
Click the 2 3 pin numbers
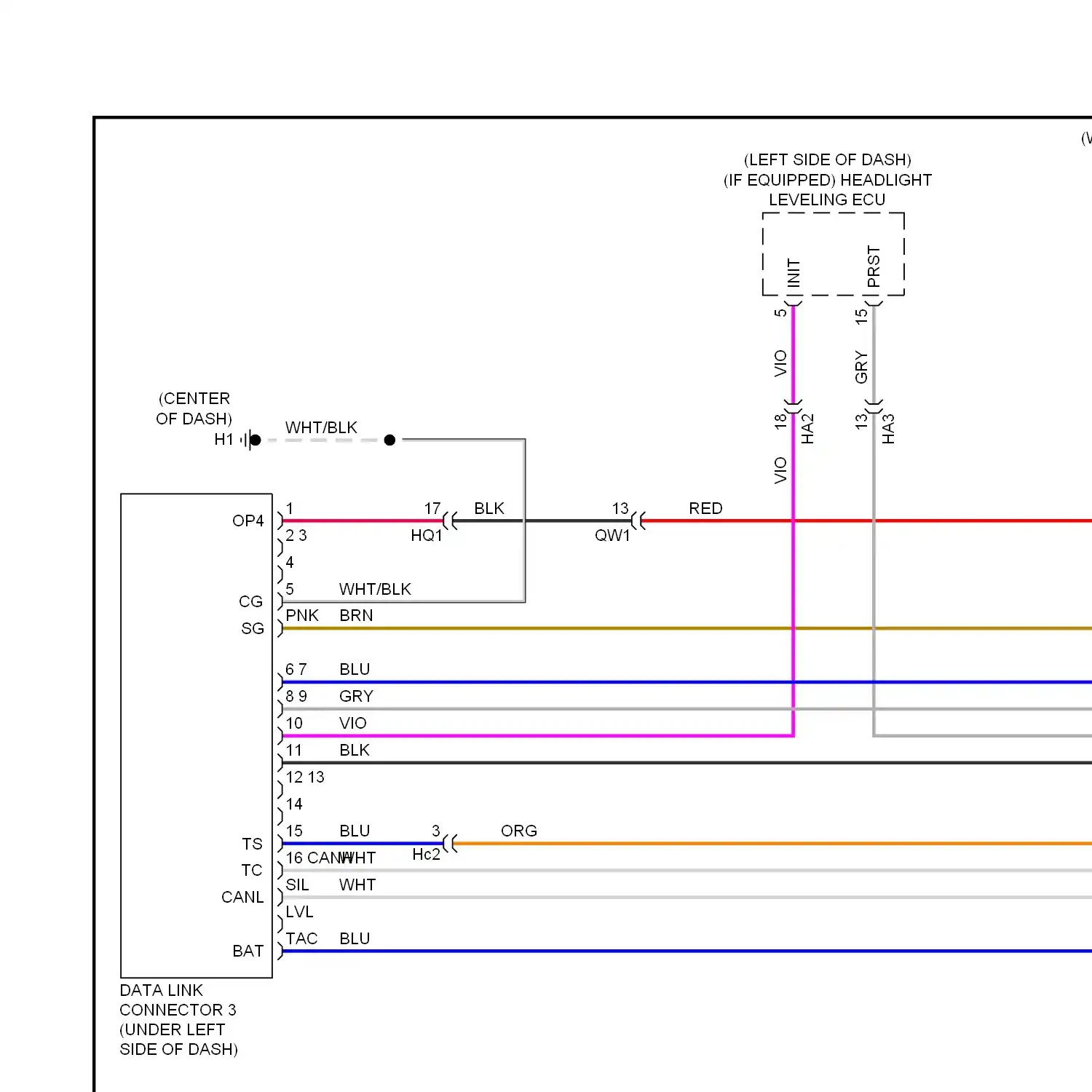click(x=296, y=535)
